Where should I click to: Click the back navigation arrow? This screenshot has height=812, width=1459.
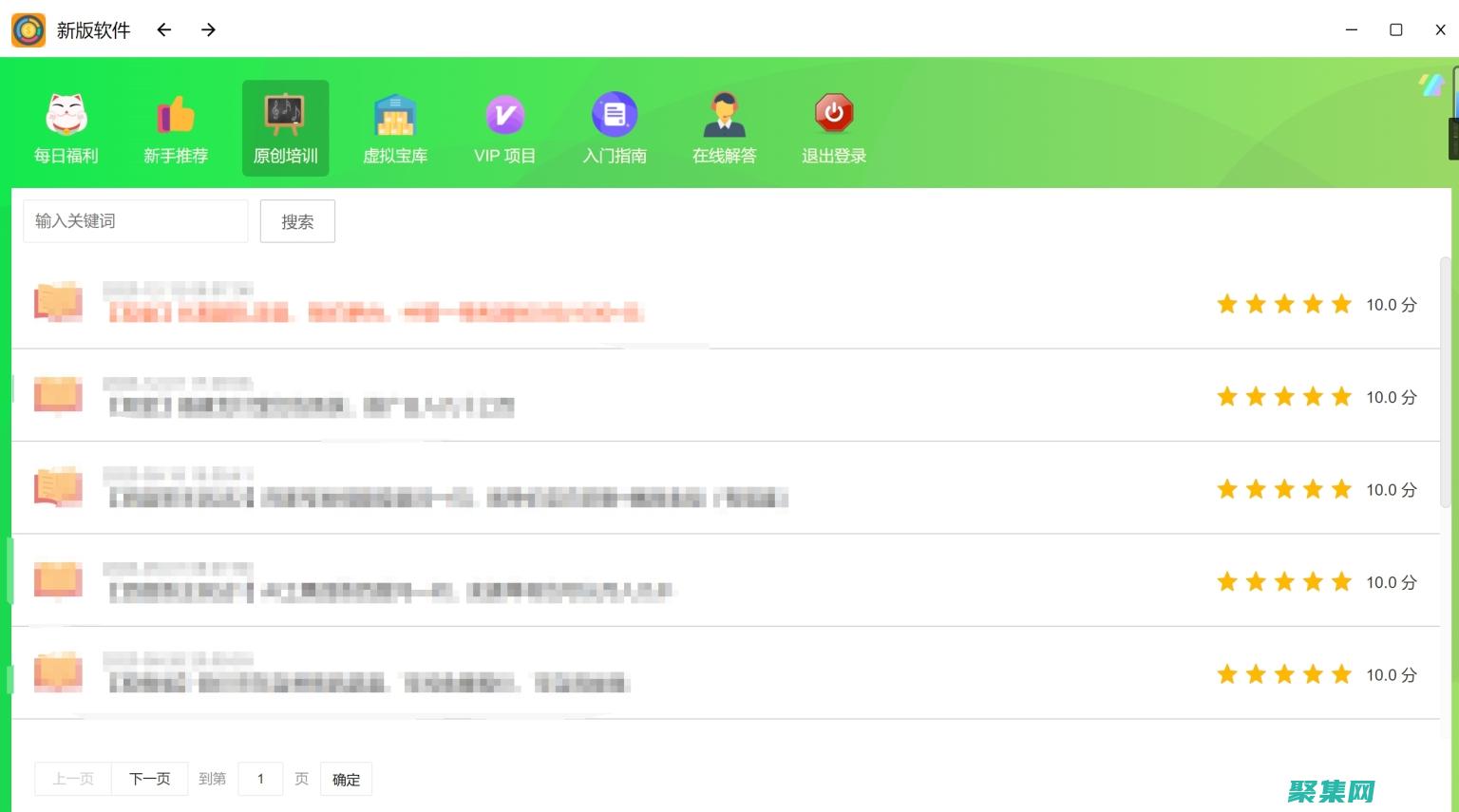(x=163, y=29)
